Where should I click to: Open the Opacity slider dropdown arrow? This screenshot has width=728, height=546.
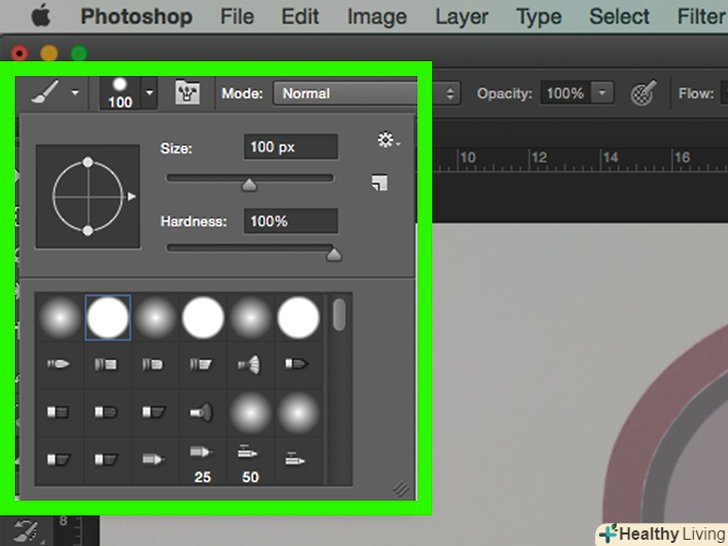[602, 93]
